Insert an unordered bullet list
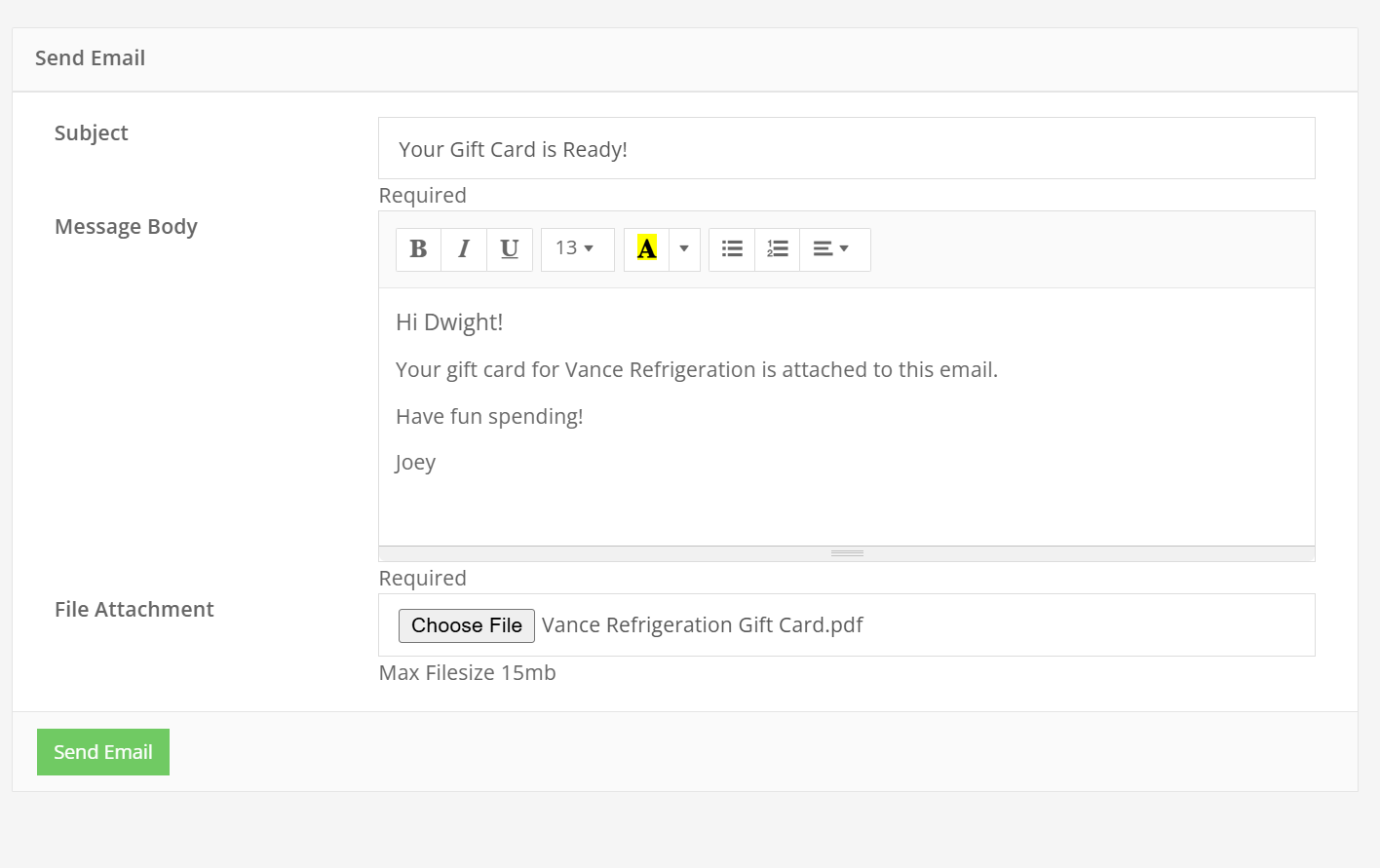 pyautogui.click(x=732, y=249)
